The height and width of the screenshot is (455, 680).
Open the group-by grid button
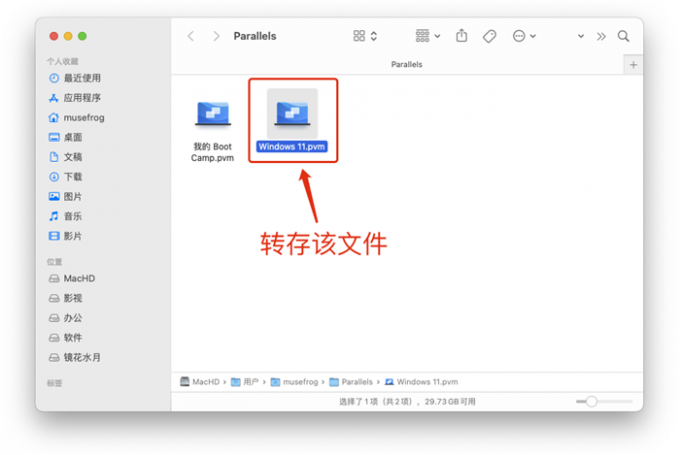click(422, 36)
